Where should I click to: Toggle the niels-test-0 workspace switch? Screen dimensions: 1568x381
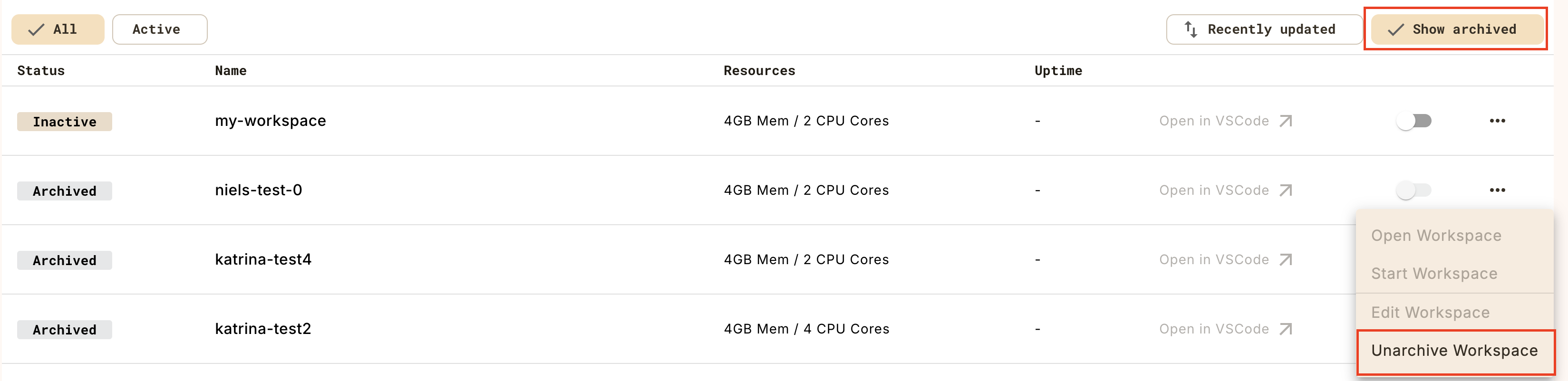pos(1413,190)
